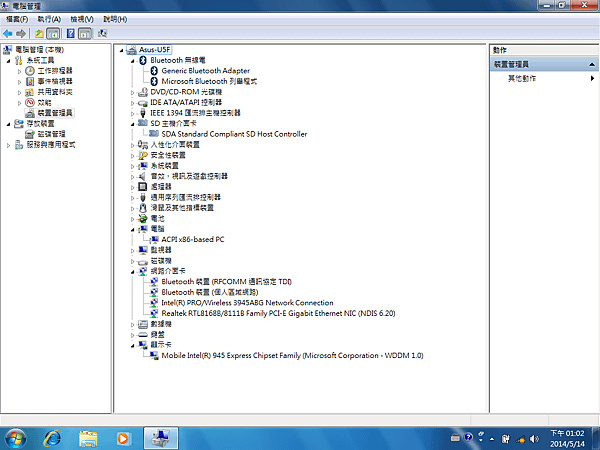Screen dimensions: 600x450
Task: Select the 電池 category row
Action: click(x=157, y=218)
